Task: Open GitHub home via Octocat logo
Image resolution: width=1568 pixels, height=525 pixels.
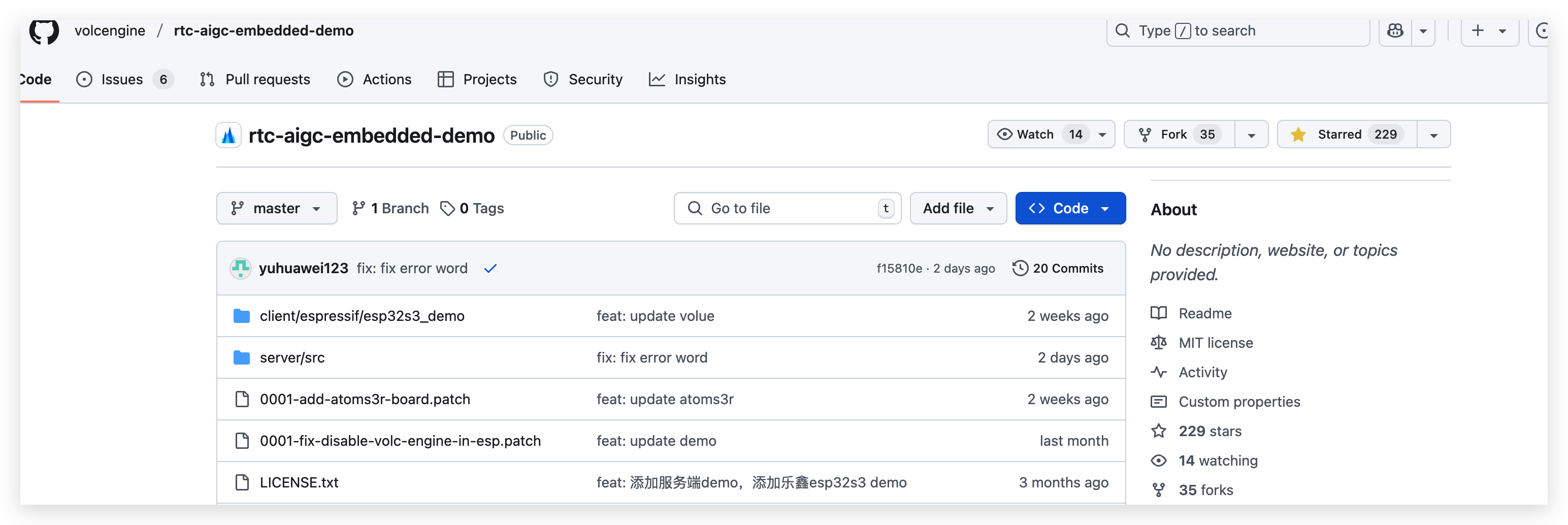Action: (x=44, y=31)
